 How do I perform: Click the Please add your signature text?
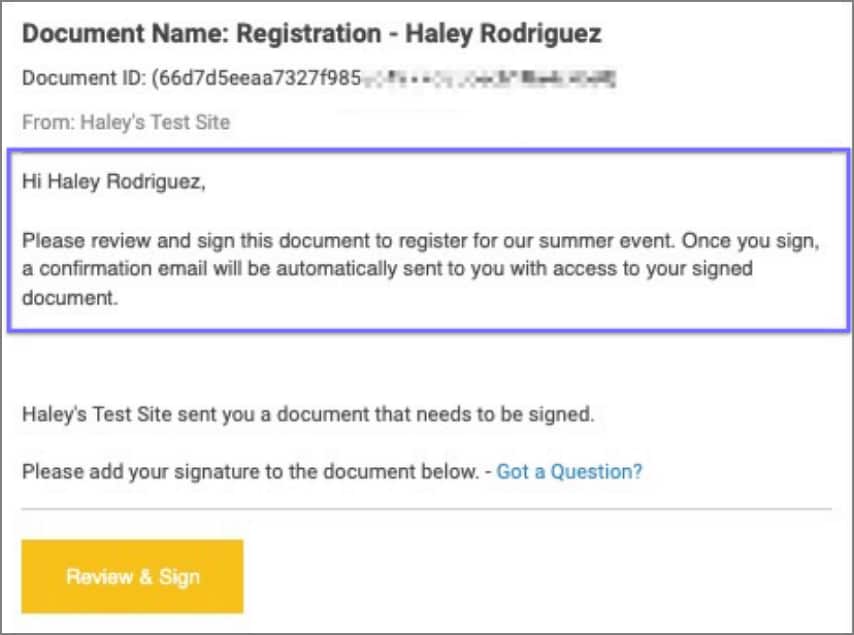[250, 471]
